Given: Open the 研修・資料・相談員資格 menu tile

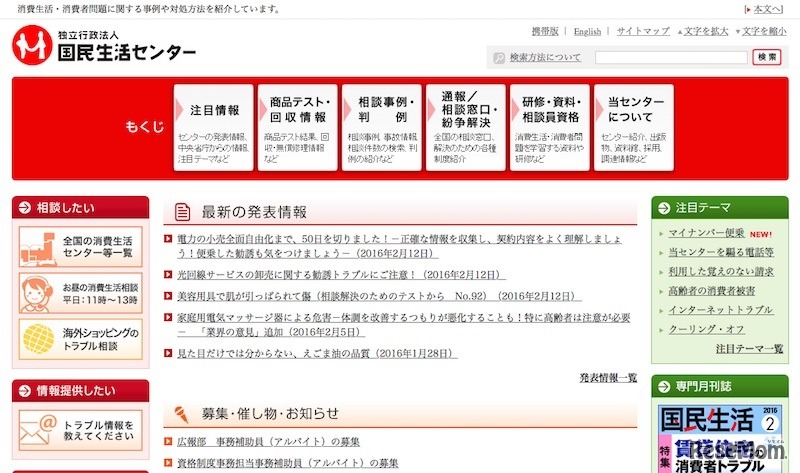Looking at the screenshot, I should (x=549, y=128).
